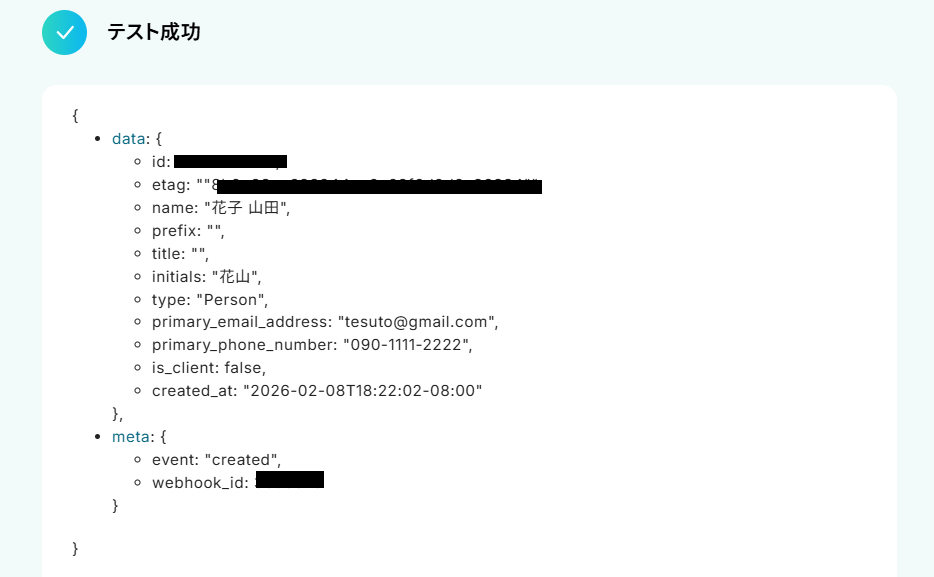The height and width of the screenshot is (577, 934).
Task: Click the initials value 花山
Action: pyautogui.click(x=236, y=277)
